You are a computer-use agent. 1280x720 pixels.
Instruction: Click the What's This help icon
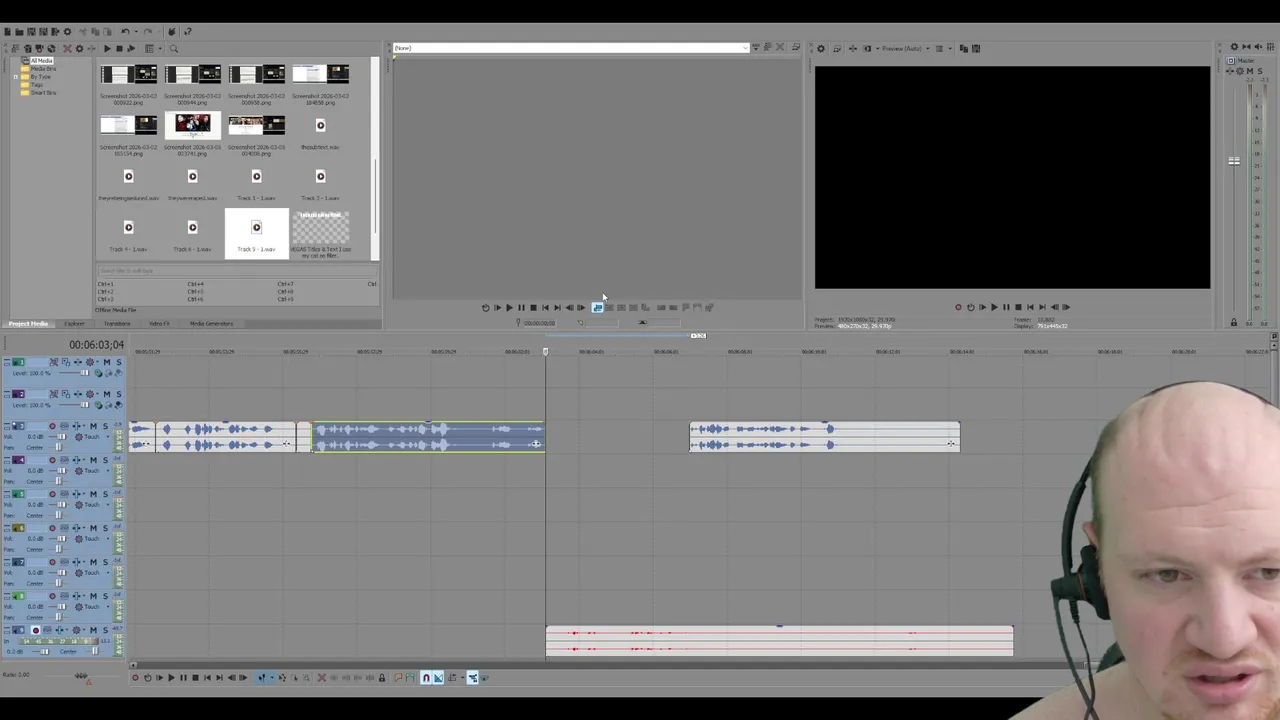pos(188,32)
